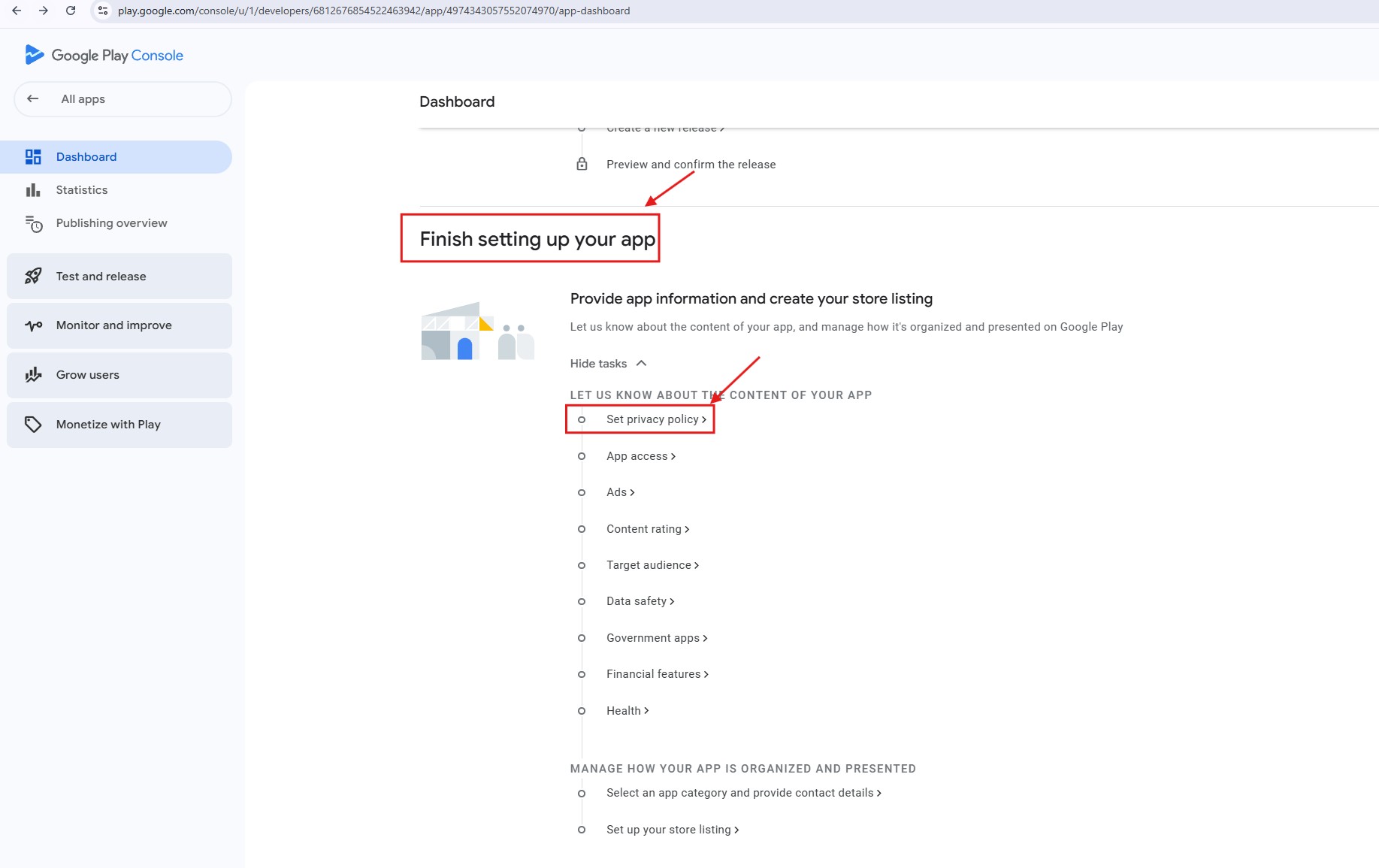Click the Publishing overview clock icon
This screenshot has width=1379, height=868.
33,224
